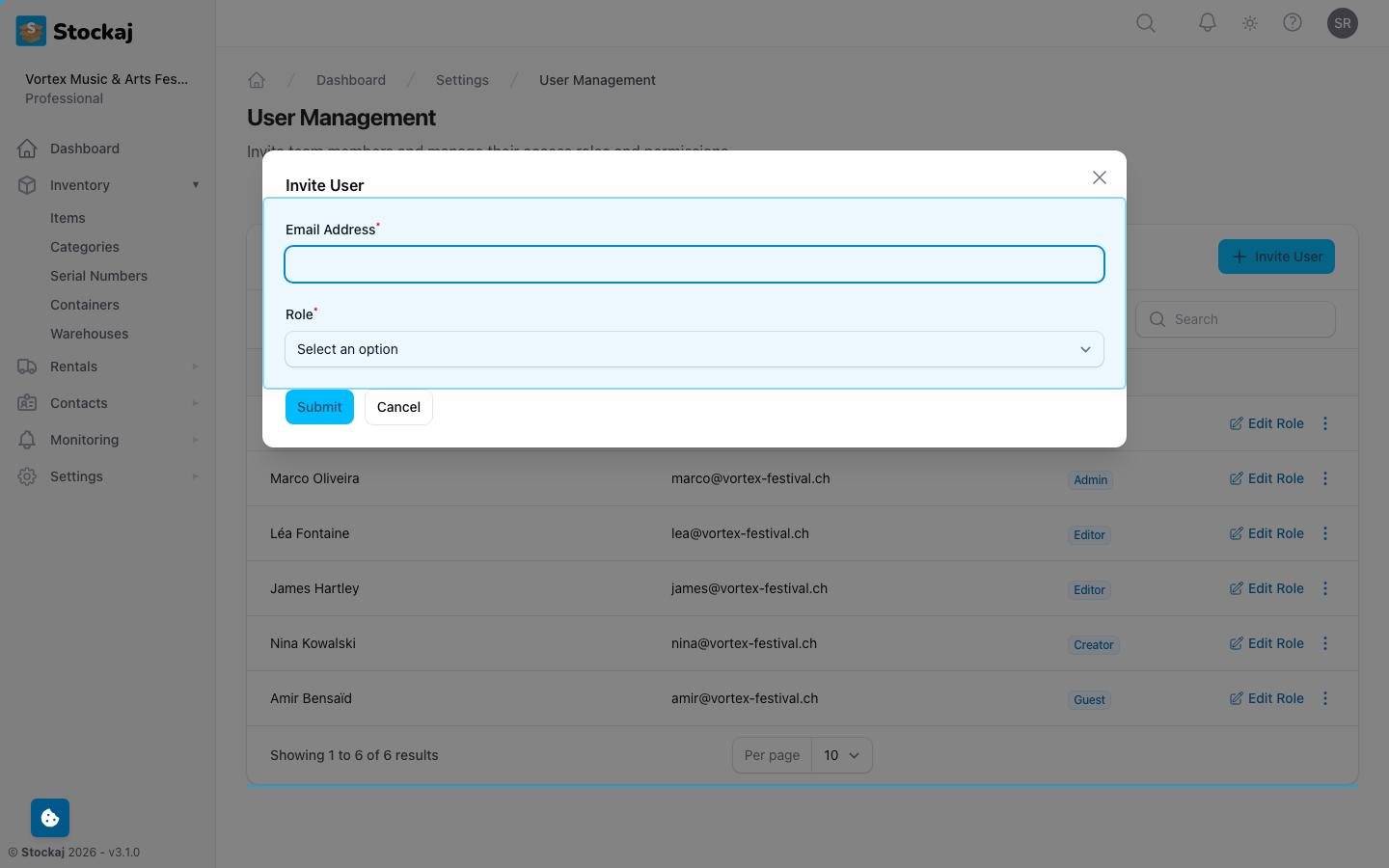
Task: Click the home icon in the breadcrumb
Action: click(x=257, y=80)
